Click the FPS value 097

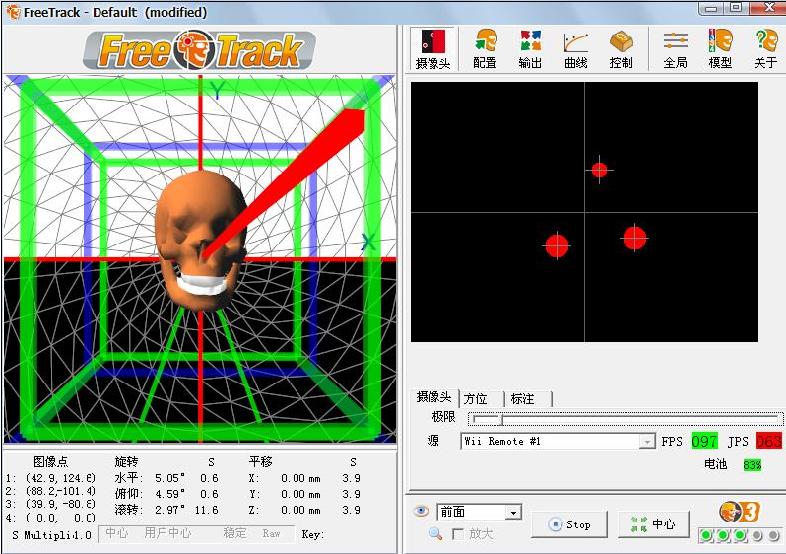(704, 441)
